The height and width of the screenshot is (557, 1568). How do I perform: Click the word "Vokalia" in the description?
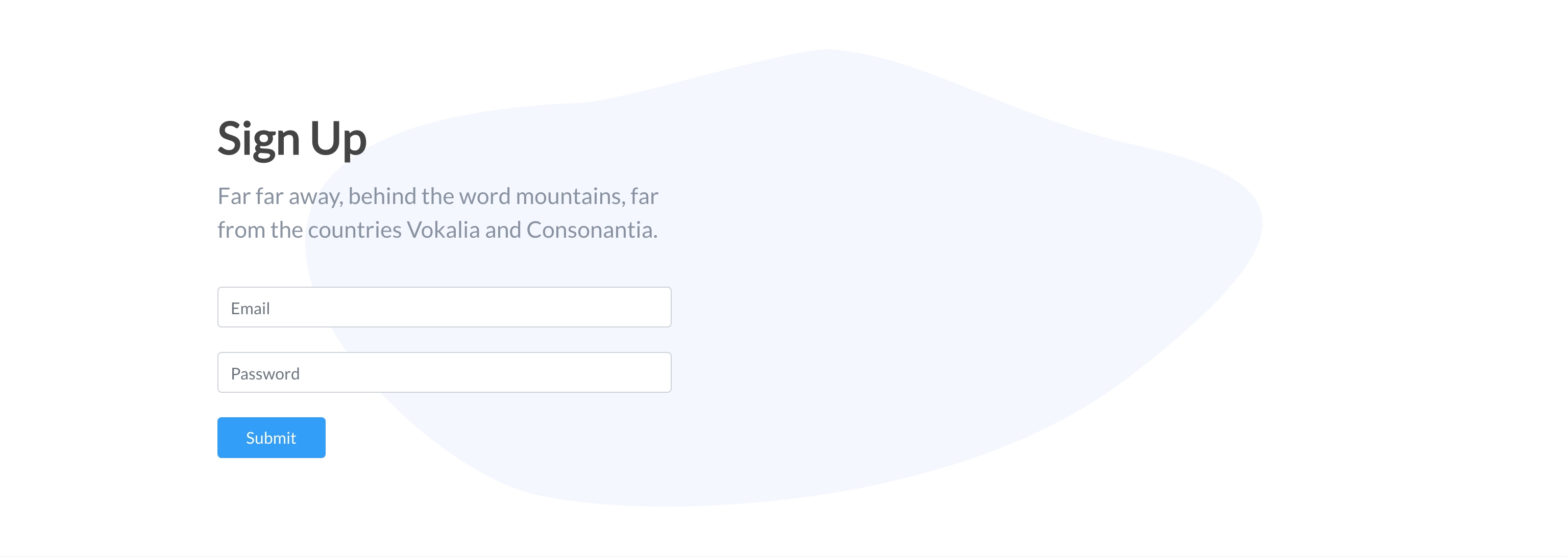pos(443,230)
